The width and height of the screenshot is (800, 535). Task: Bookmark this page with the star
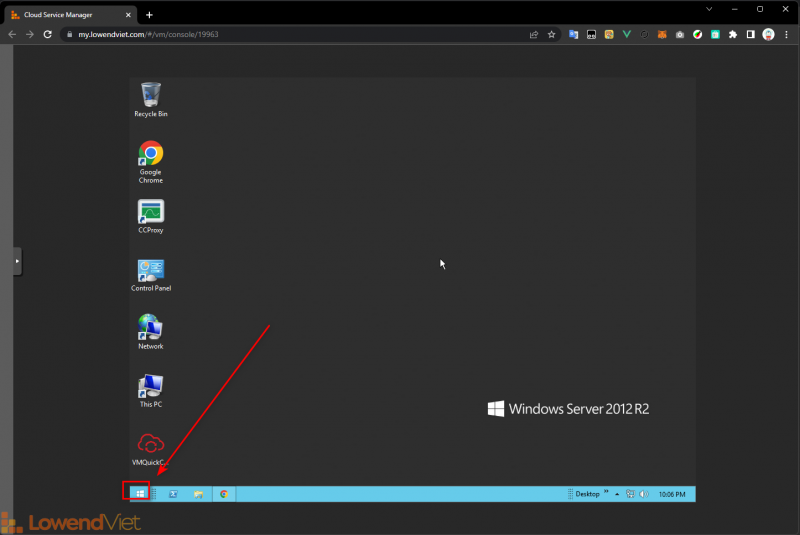point(552,34)
